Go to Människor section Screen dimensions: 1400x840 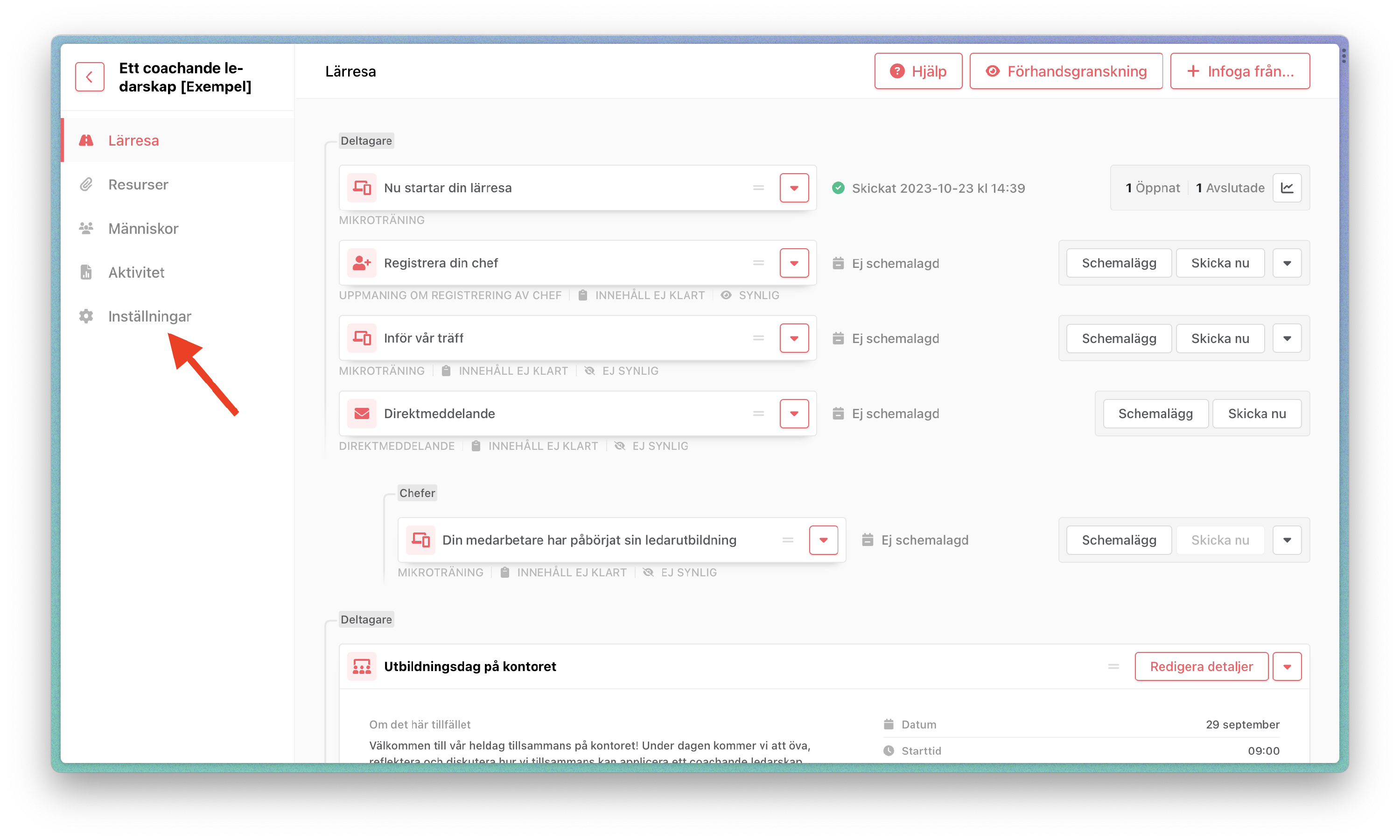coord(143,229)
